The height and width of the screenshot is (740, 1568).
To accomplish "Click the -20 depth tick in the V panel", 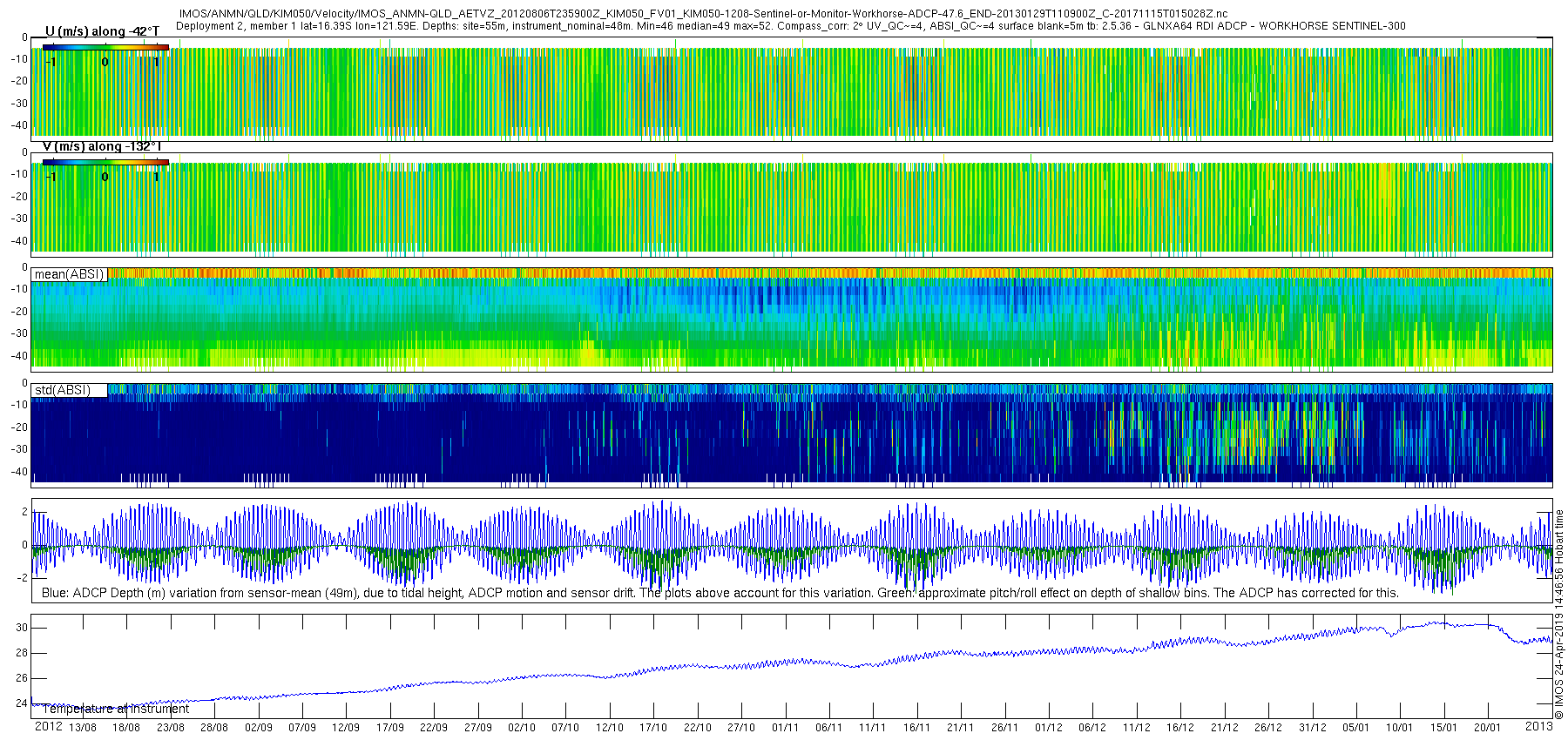I will [x=19, y=196].
